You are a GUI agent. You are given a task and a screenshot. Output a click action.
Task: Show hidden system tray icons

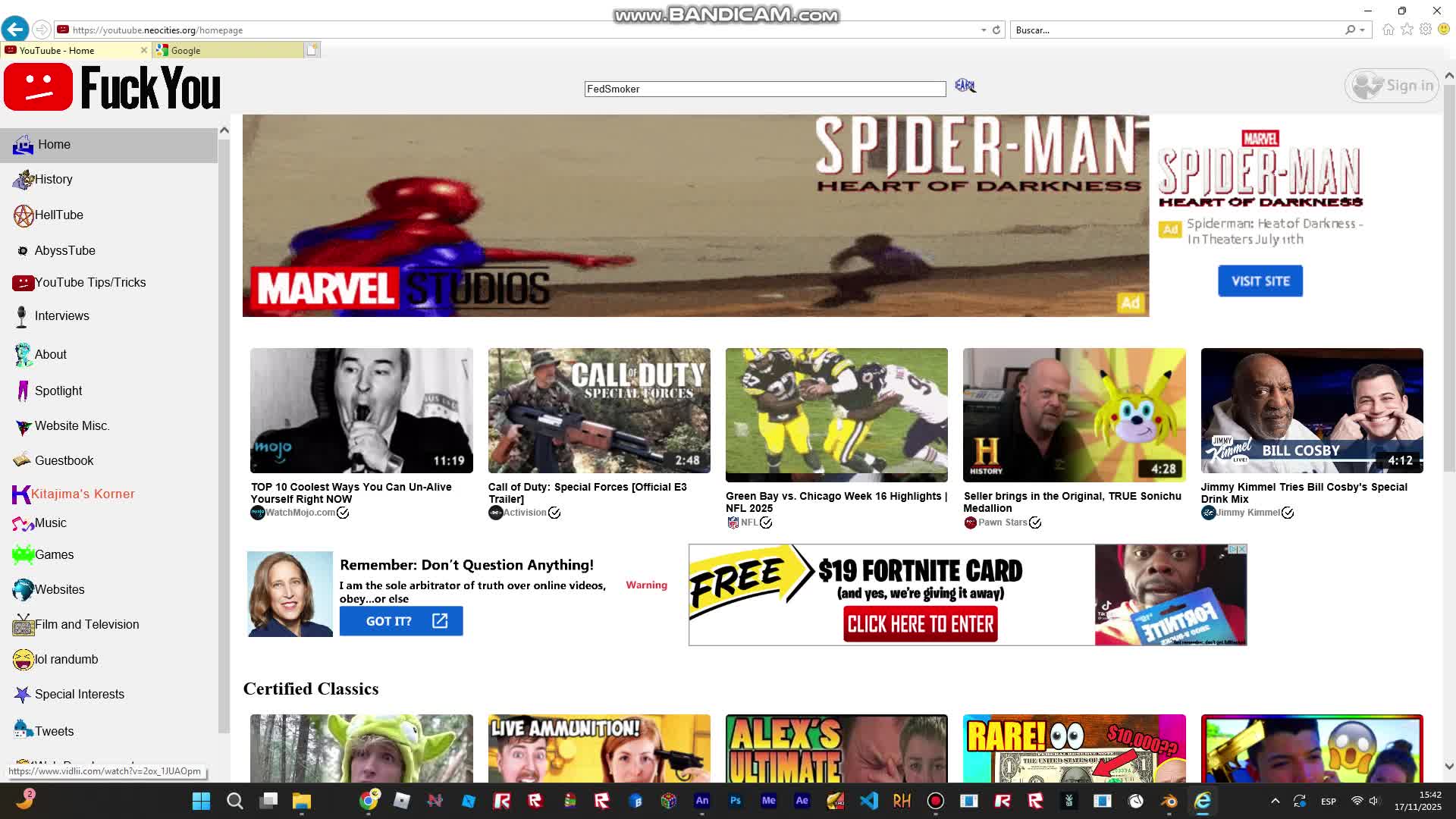click(x=1275, y=801)
